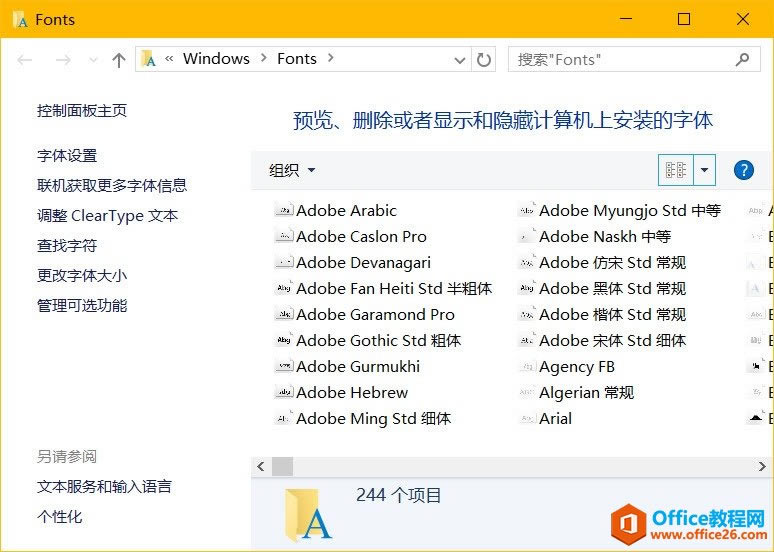
Task: Click the Arial font name
Action: point(555,419)
